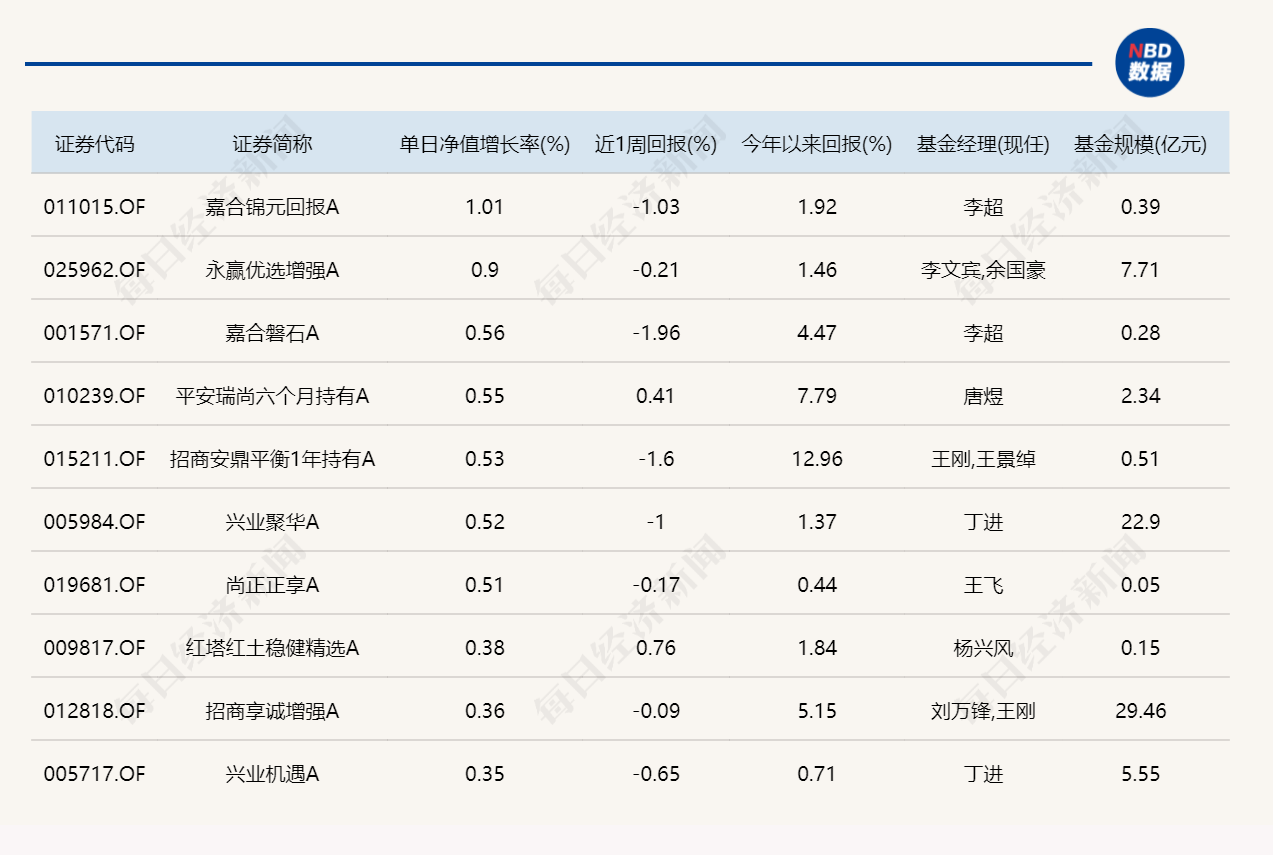Click the NBD数据 logo icon
The width and height of the screenshot is (1273, 855).
pos(1150,63)
